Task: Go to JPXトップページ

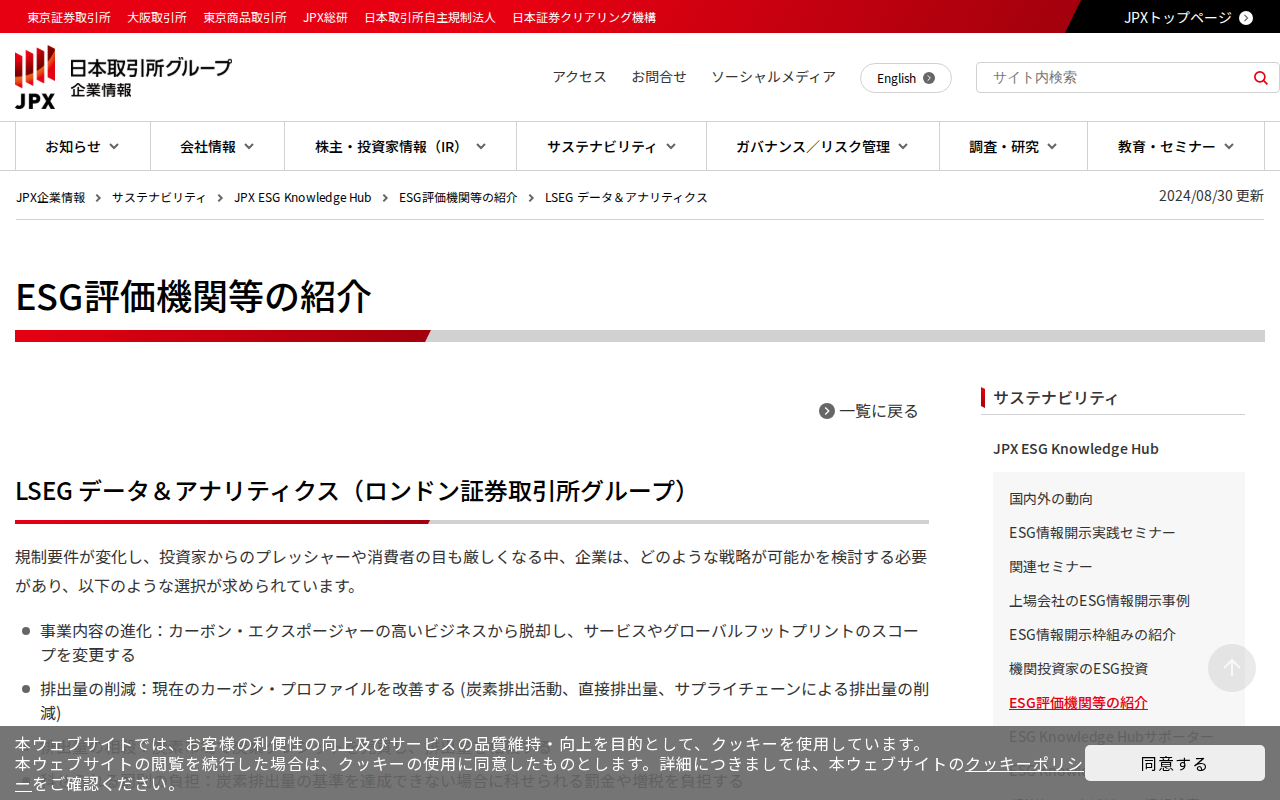Action: (1178, 17)
